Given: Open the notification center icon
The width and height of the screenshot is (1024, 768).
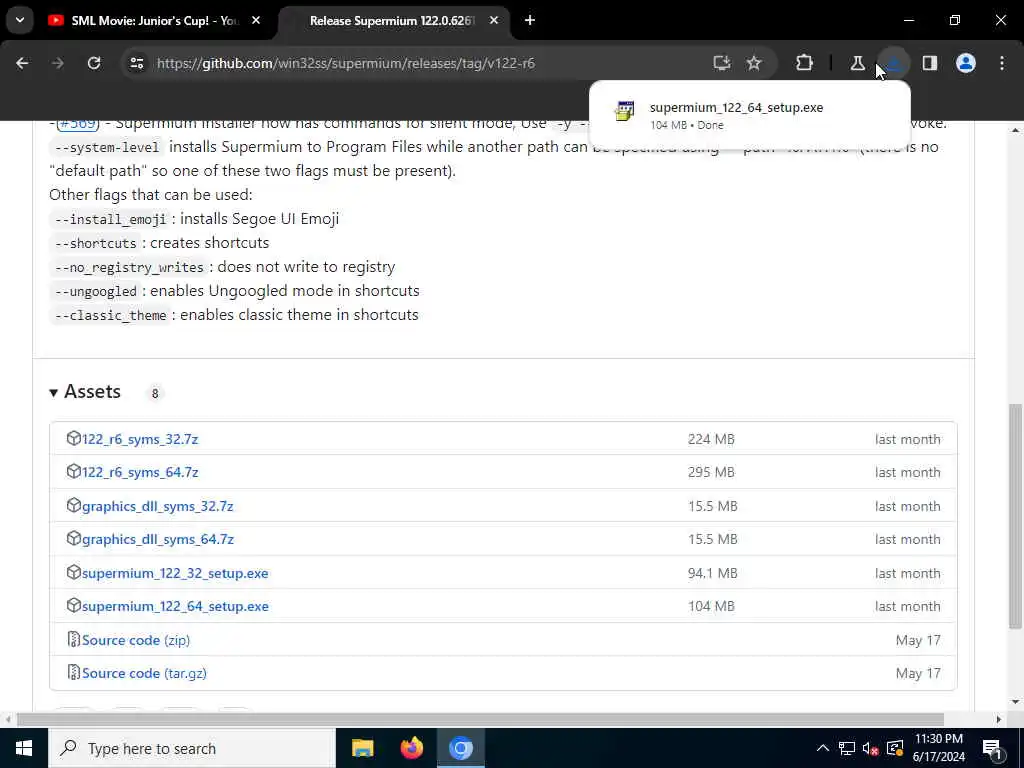Looking at the screenshot, I should [x=992, y=748].
